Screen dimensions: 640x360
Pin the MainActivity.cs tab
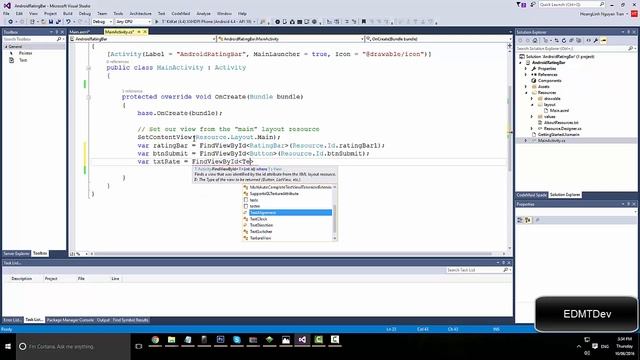[x=139, y=32]
